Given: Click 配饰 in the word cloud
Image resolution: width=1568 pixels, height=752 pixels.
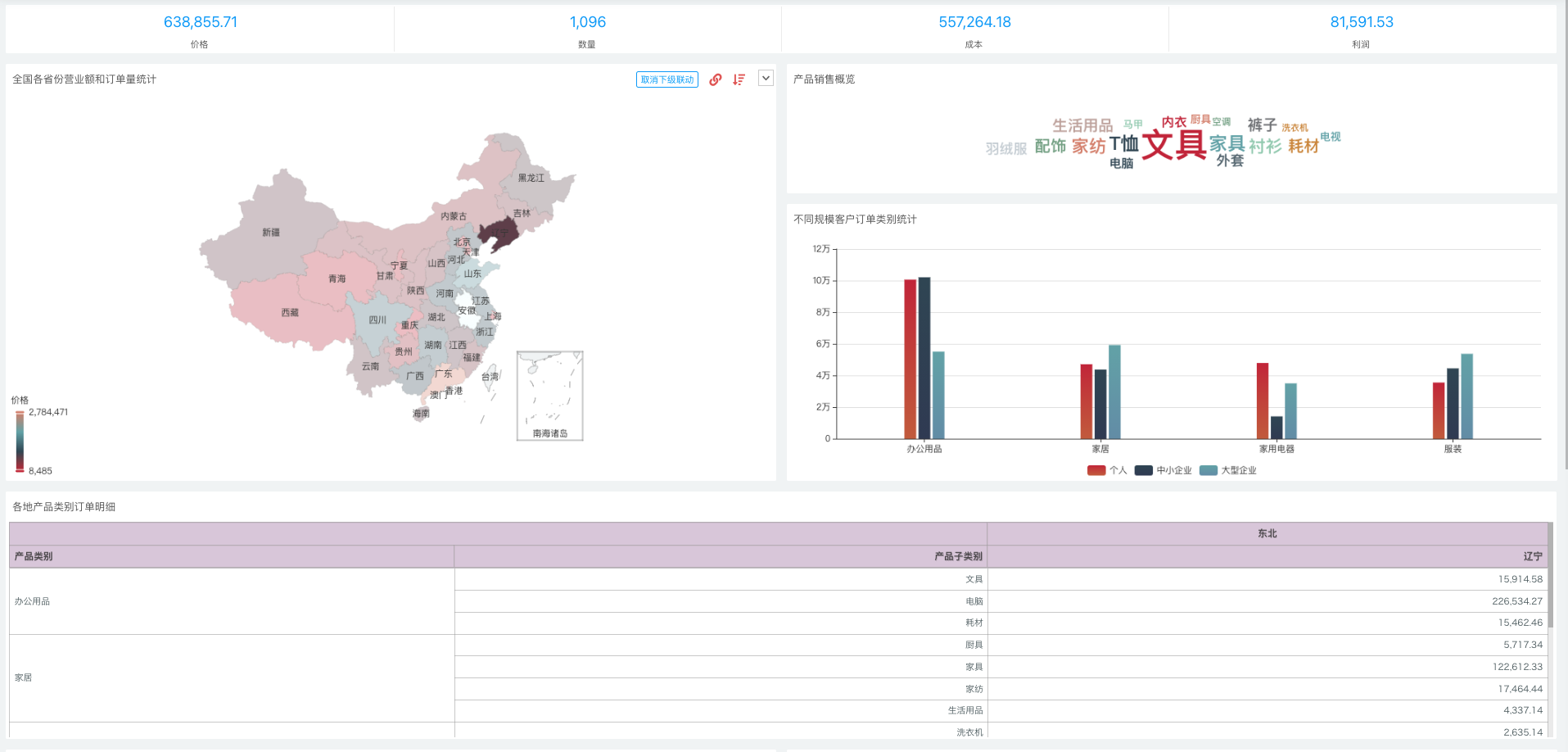Looking at the screenshot, I should tap(1051, 146).
